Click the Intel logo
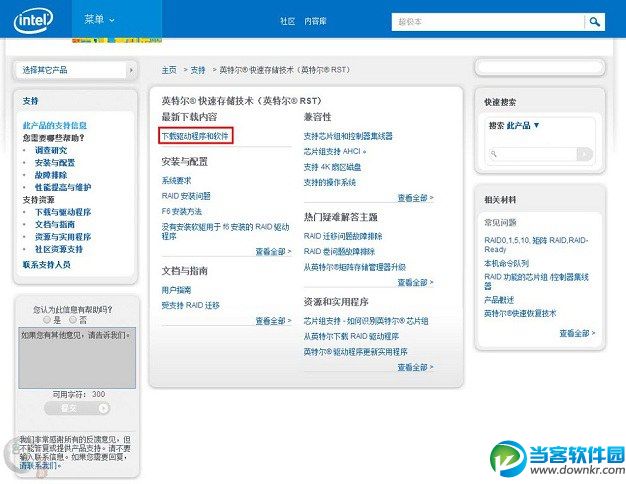Viewport: 626px width, 484px height. click(34, 20)
